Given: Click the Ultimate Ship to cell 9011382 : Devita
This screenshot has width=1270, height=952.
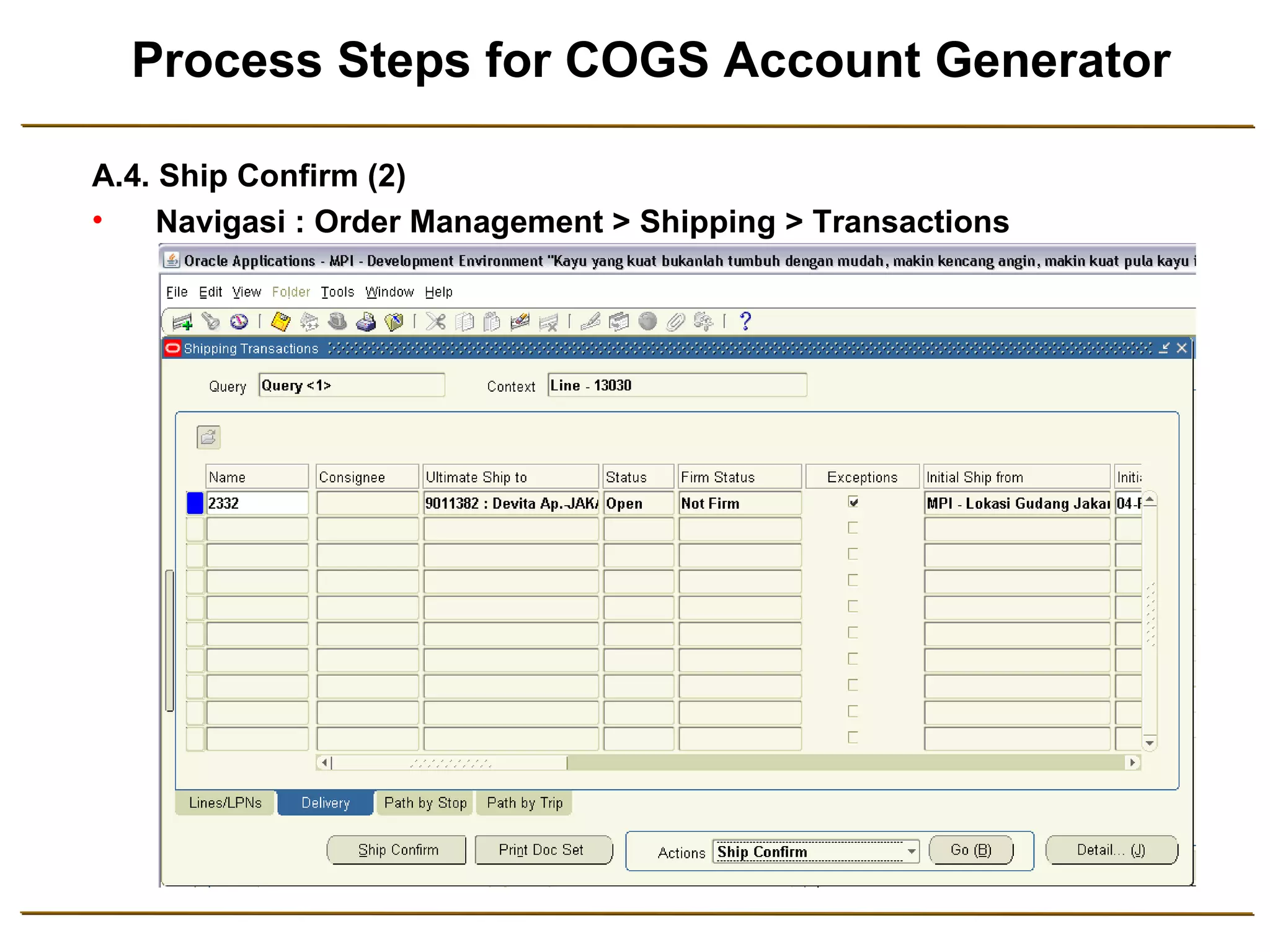Looking at the screenshot, I should (x=511, y=503).
